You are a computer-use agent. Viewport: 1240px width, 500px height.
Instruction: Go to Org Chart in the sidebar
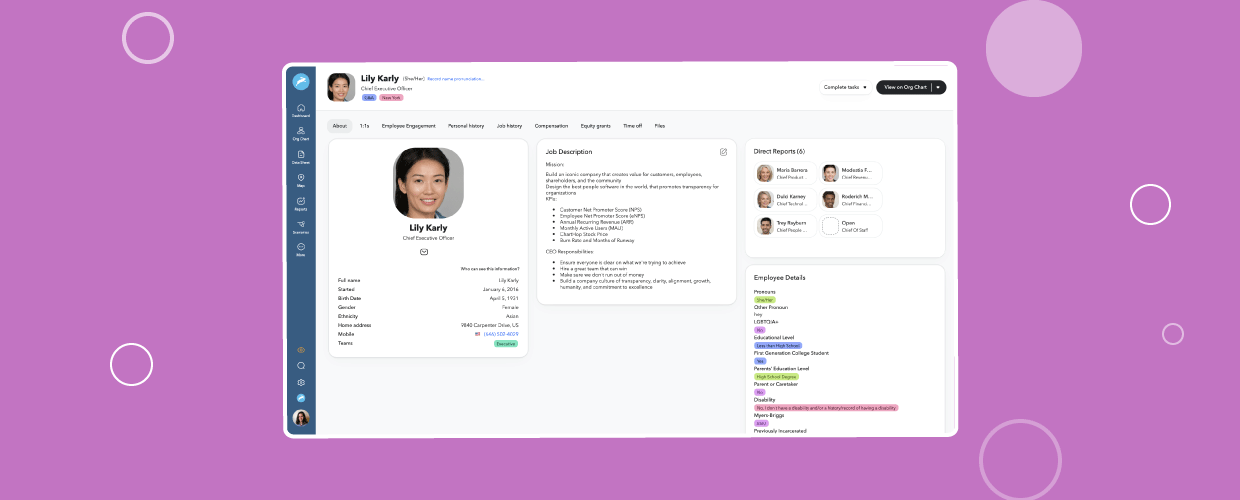coord(301,133)
